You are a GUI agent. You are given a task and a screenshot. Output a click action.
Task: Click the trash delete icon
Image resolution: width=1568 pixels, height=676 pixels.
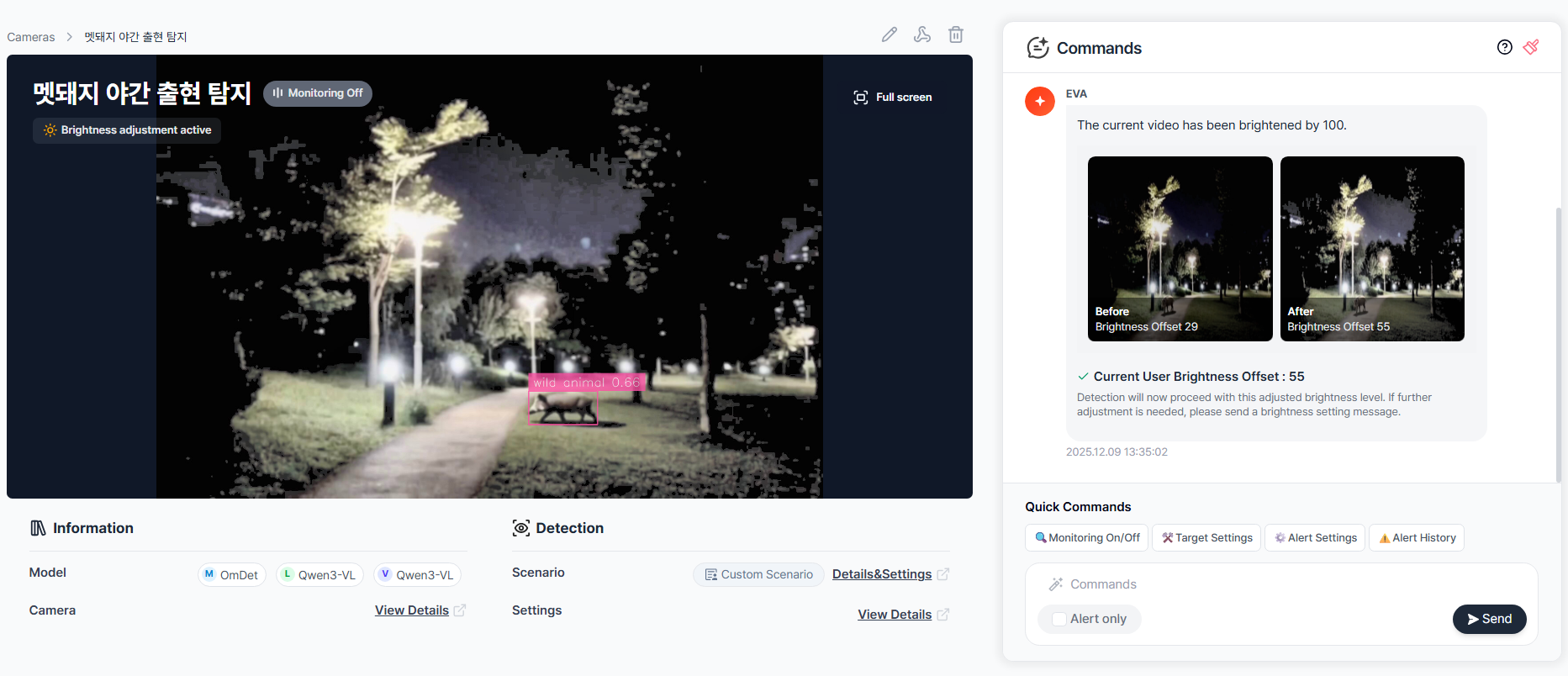click(956, 34)
